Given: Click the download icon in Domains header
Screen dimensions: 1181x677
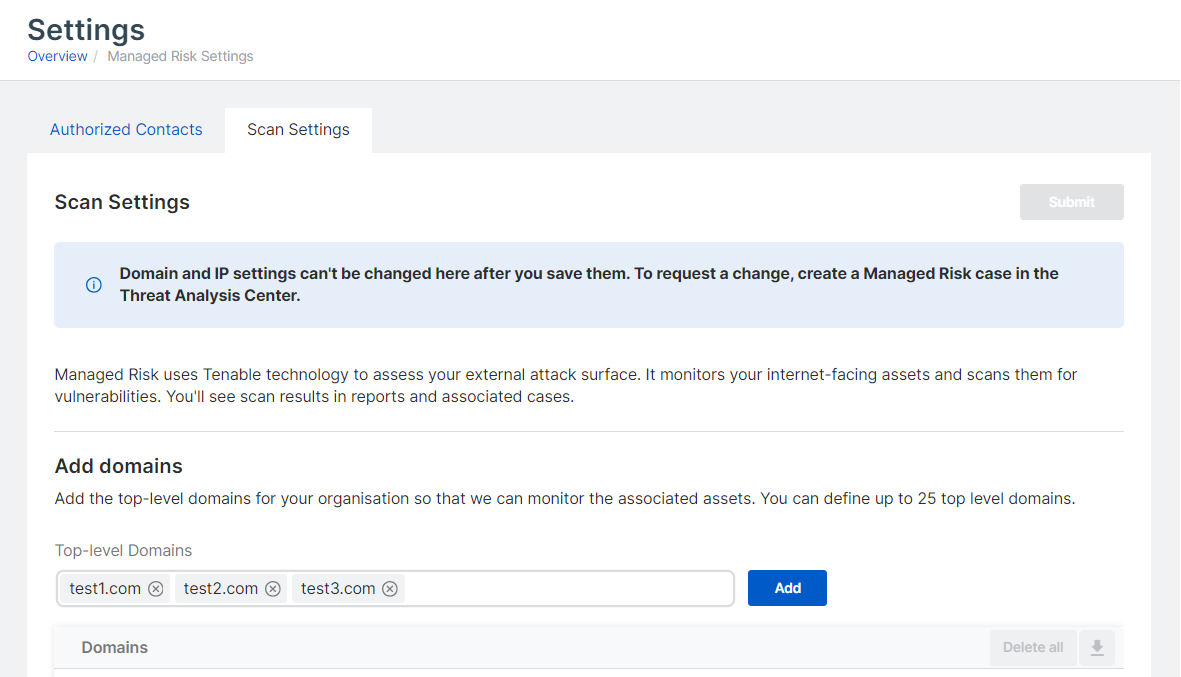Looking at the screenshot, I should [1097, 648].
